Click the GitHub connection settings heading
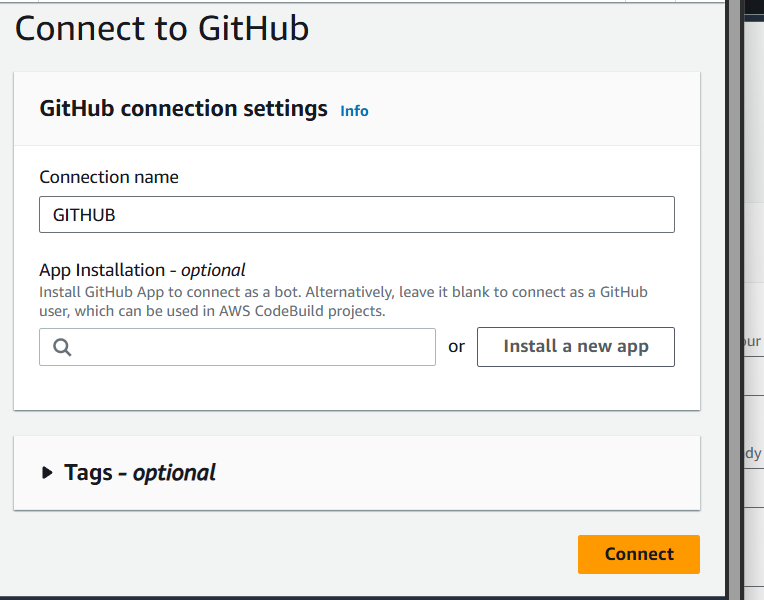The height and width of the screenshot is (600, 764). (183, 109)
